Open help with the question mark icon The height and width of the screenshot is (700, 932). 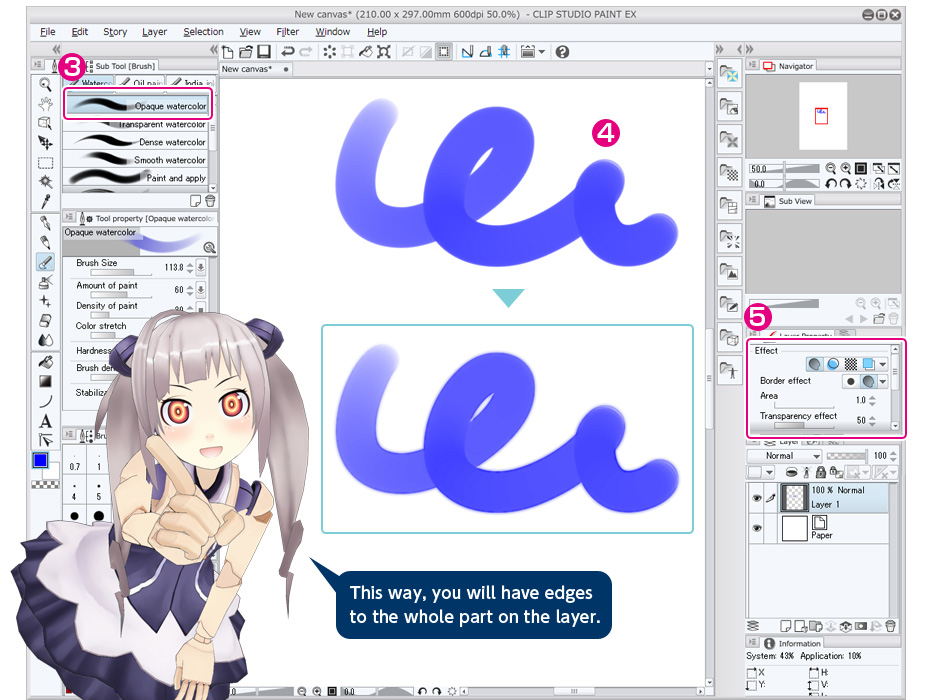pos(562,52)
